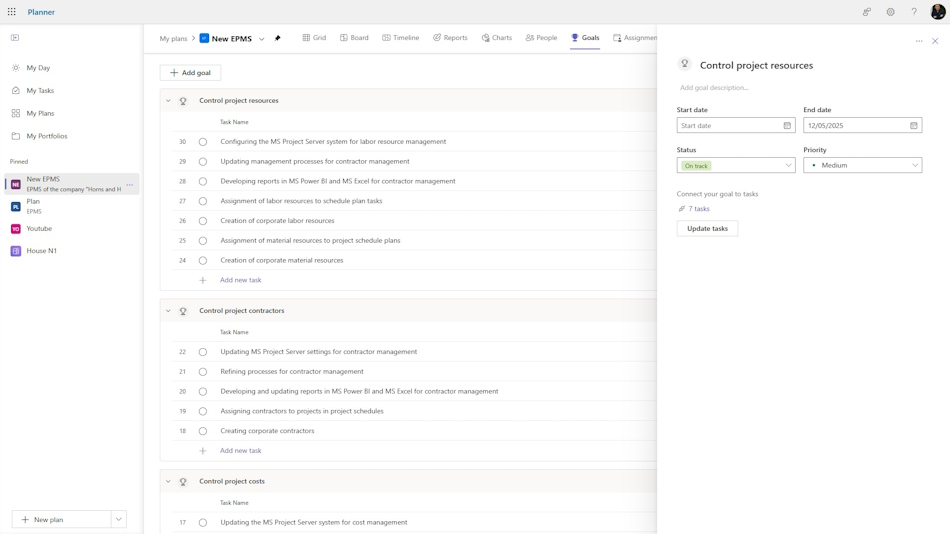Mark task 18 Creating corporate contractors complete
This screenshot has height=534, width=950.
click(x=203, y=431)
